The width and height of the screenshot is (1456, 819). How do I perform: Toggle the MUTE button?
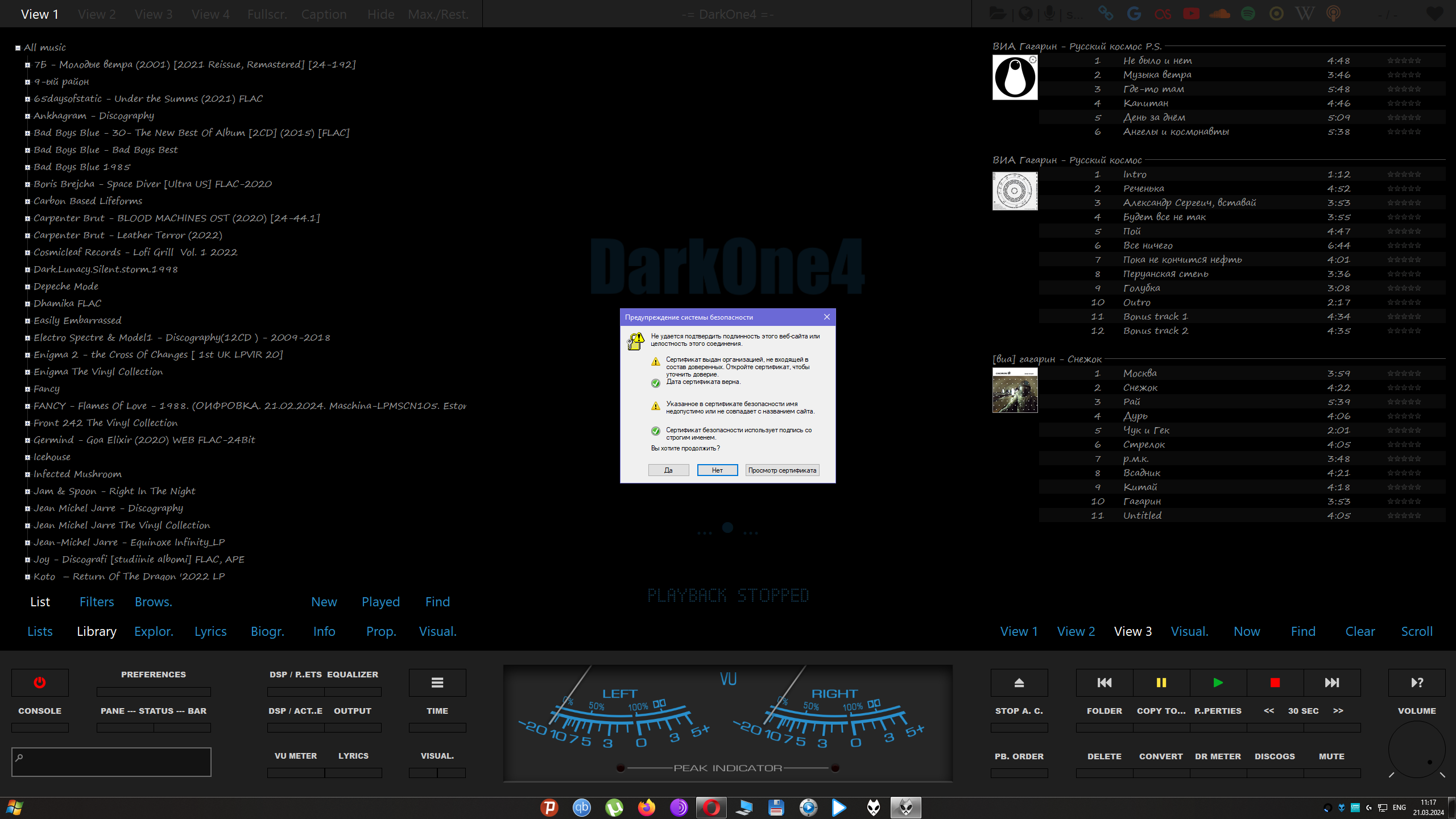1331,756
